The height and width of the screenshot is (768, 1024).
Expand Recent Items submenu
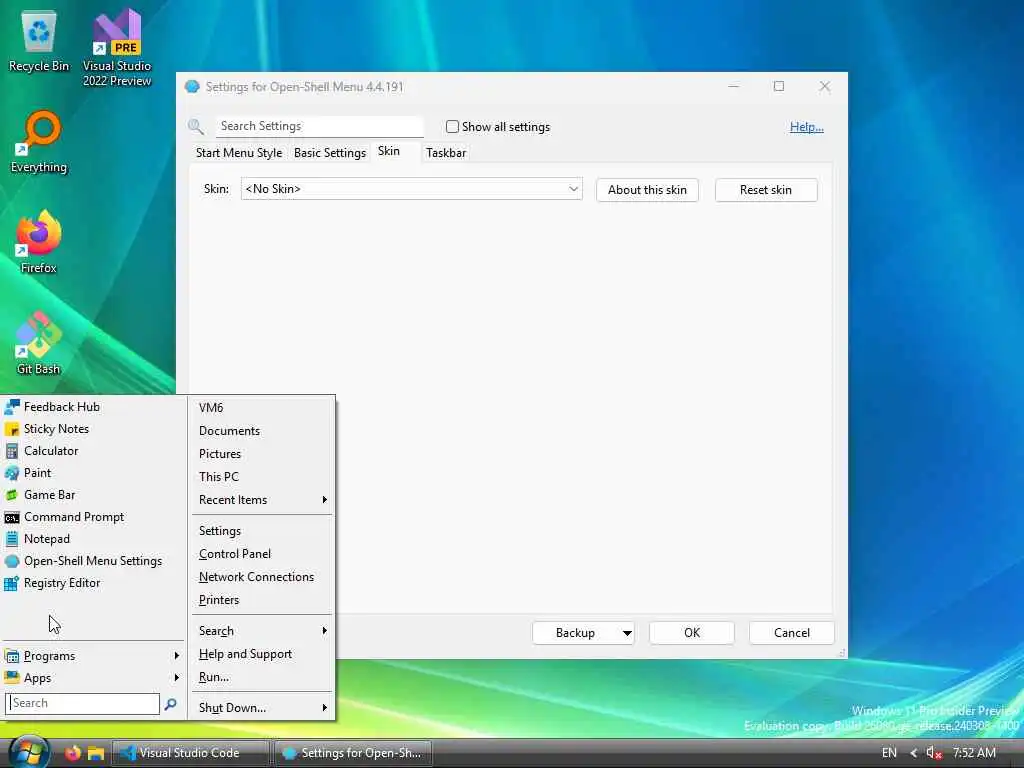pyautogui.click(x=263, y=500)
